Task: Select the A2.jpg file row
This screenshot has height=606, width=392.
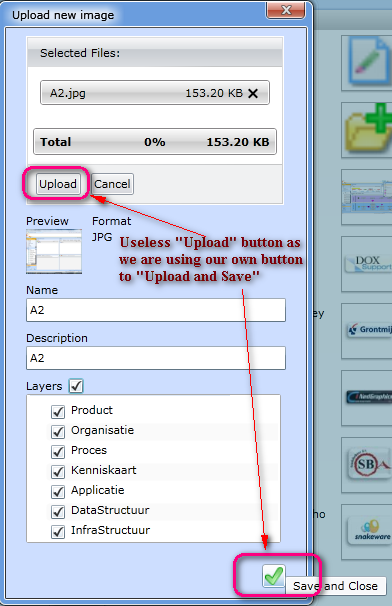Action: pos(155,93)
